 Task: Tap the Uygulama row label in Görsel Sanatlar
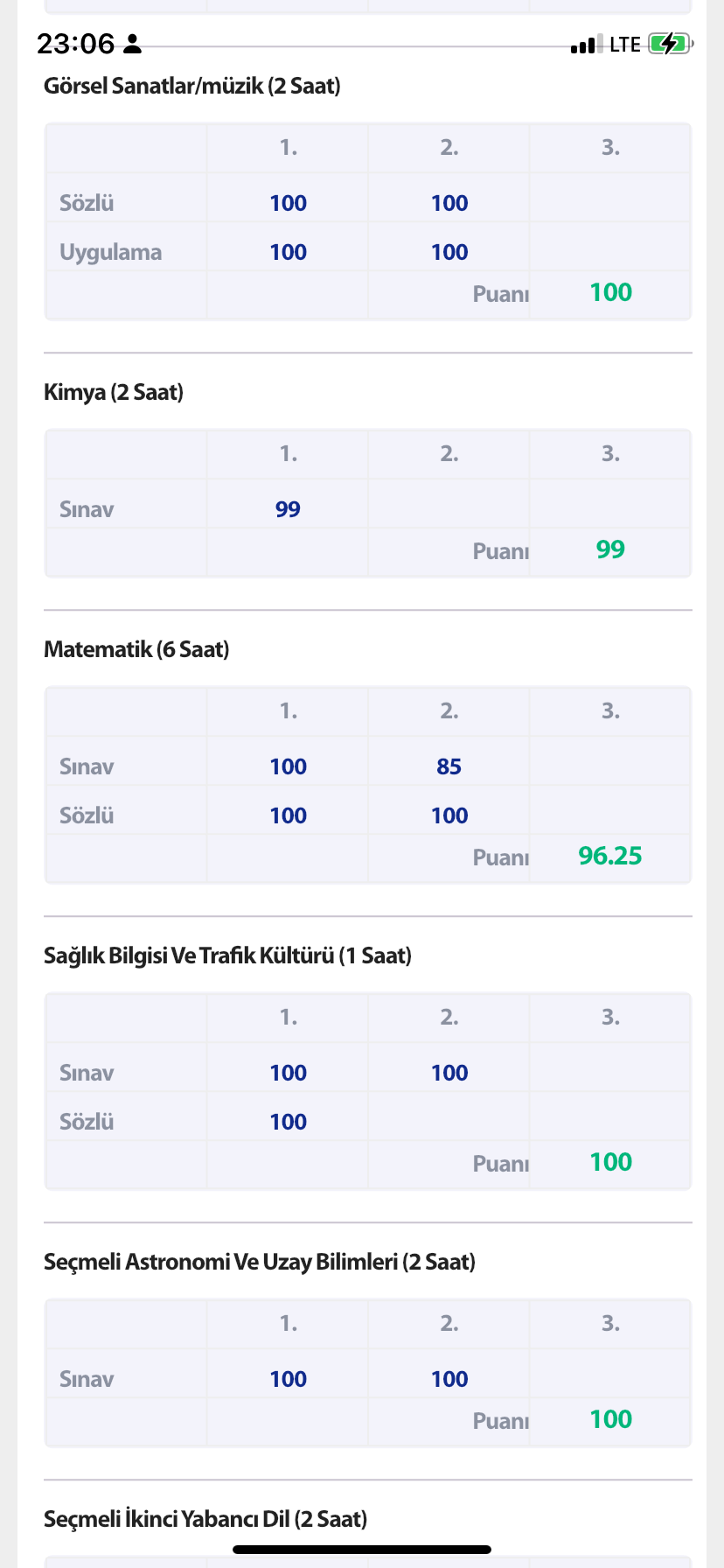111,252
